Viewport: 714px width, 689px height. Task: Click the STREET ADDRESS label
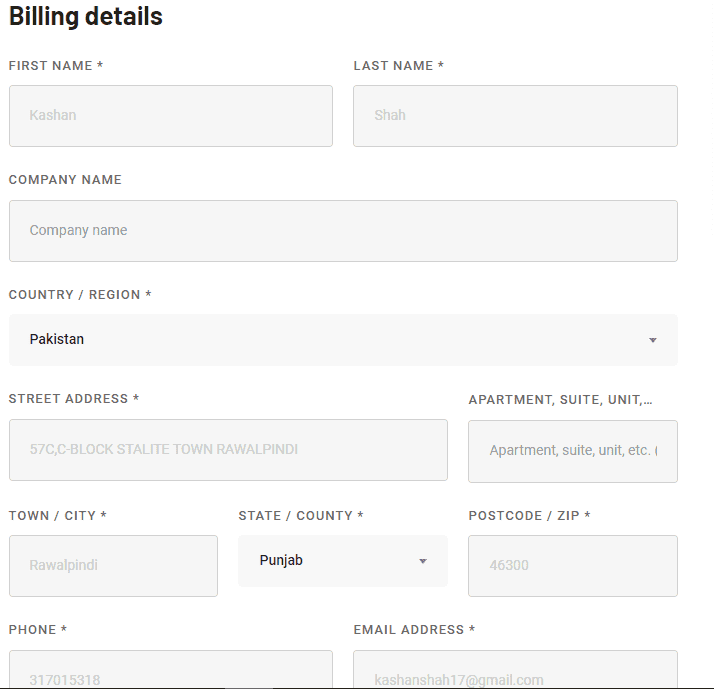pos(74,398)
